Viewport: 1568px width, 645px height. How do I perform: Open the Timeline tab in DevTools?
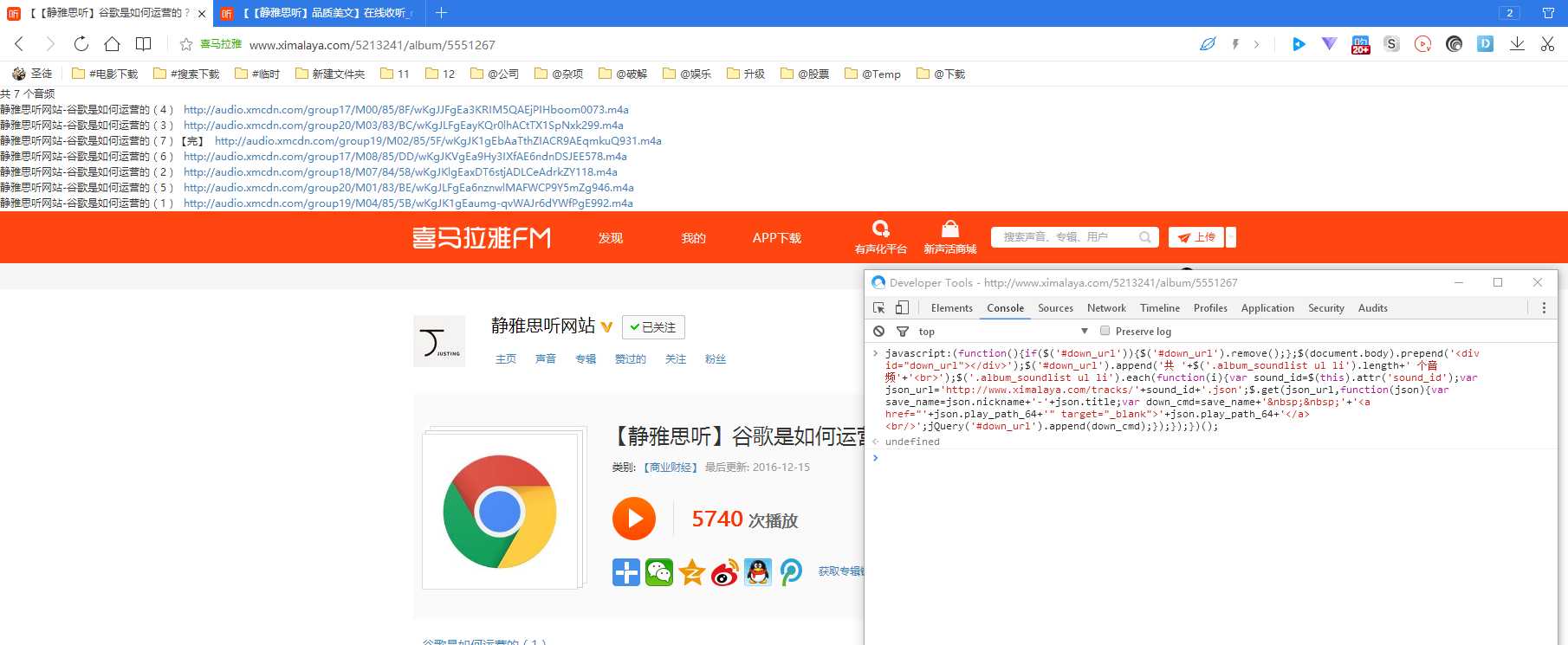coord(1160,308)
